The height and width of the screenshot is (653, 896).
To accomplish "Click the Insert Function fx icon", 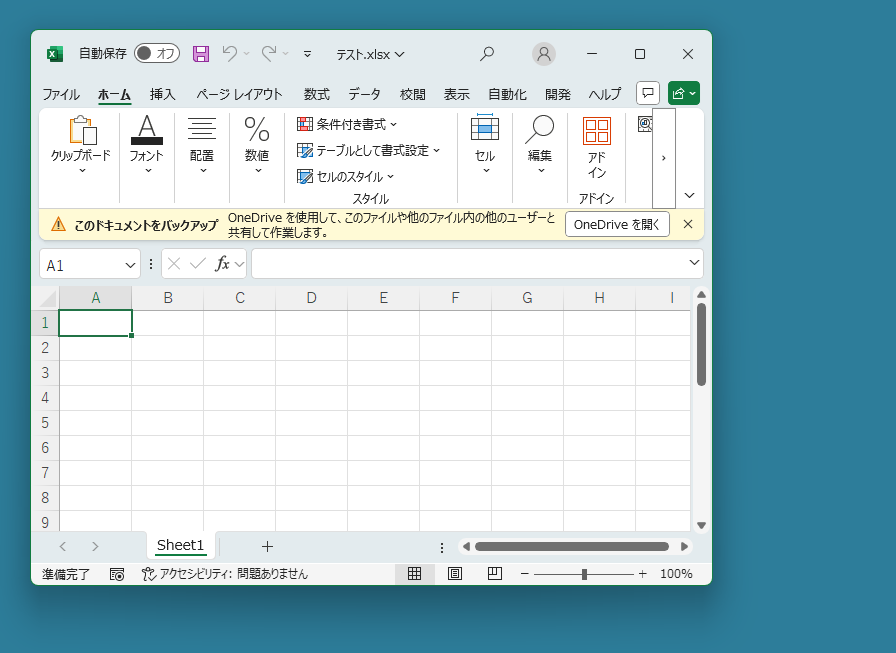I will coord(222,264).
